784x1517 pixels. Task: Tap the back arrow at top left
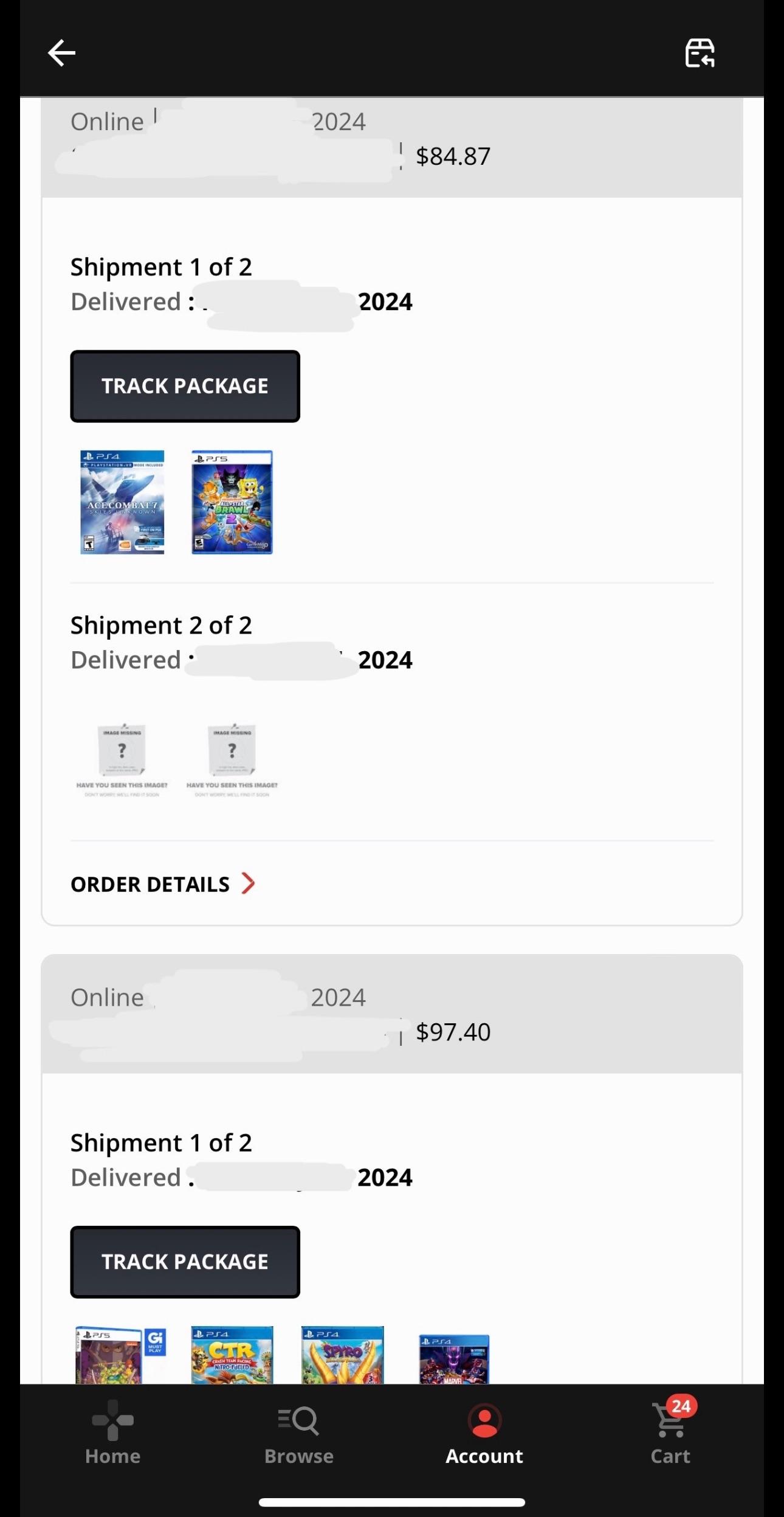coord(61,53)
